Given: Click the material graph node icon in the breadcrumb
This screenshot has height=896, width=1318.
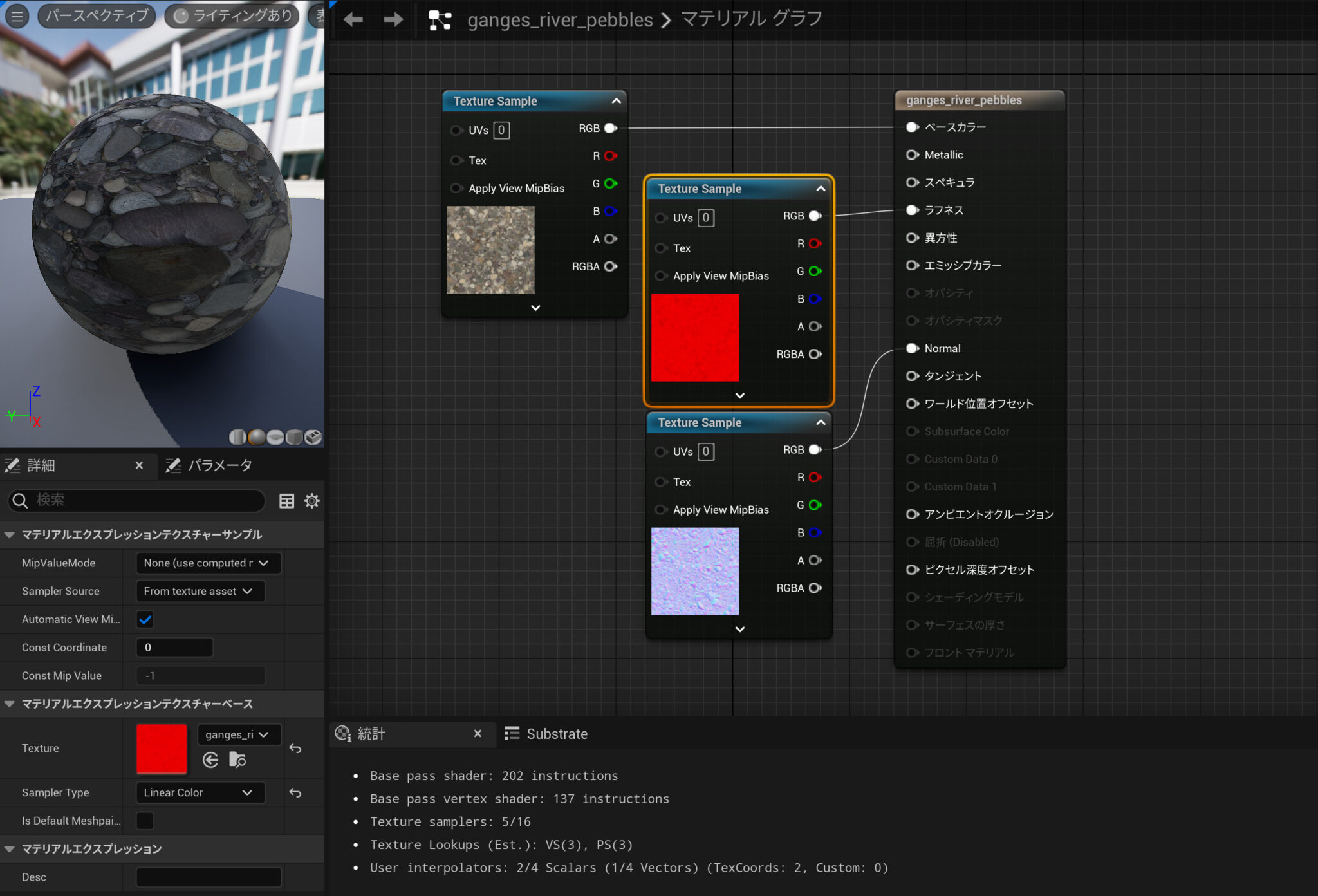Looking at the screenshot, I should tap(440, 19).
